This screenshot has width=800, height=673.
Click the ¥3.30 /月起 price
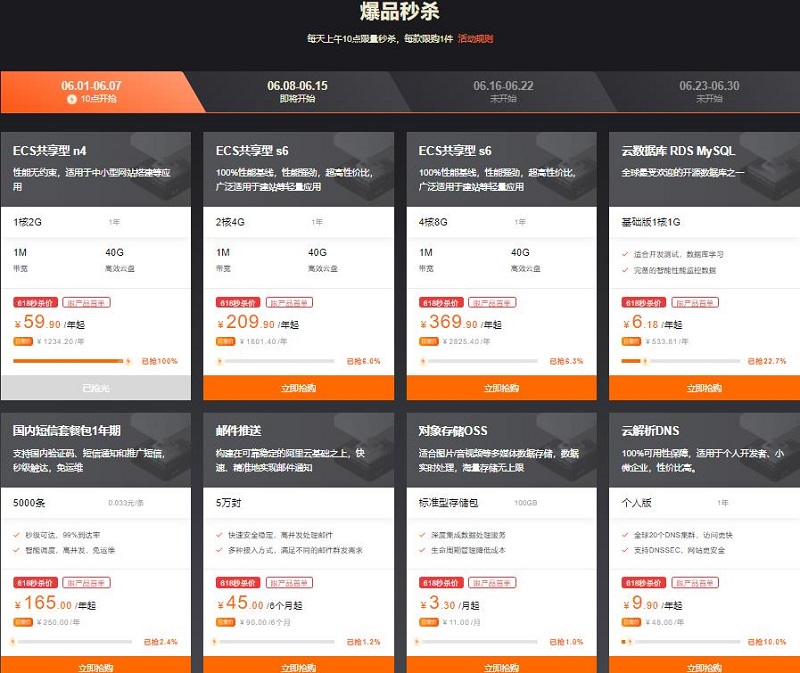(x=449, y=603)
